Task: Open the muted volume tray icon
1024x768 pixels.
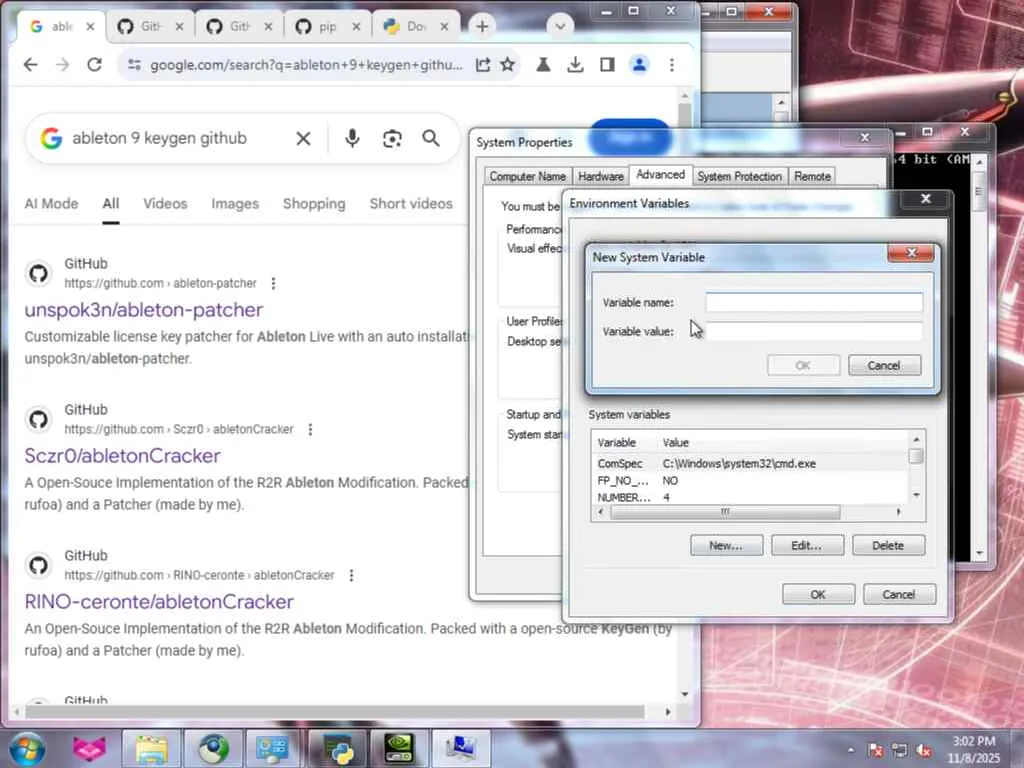Action: tap(923, 750)
